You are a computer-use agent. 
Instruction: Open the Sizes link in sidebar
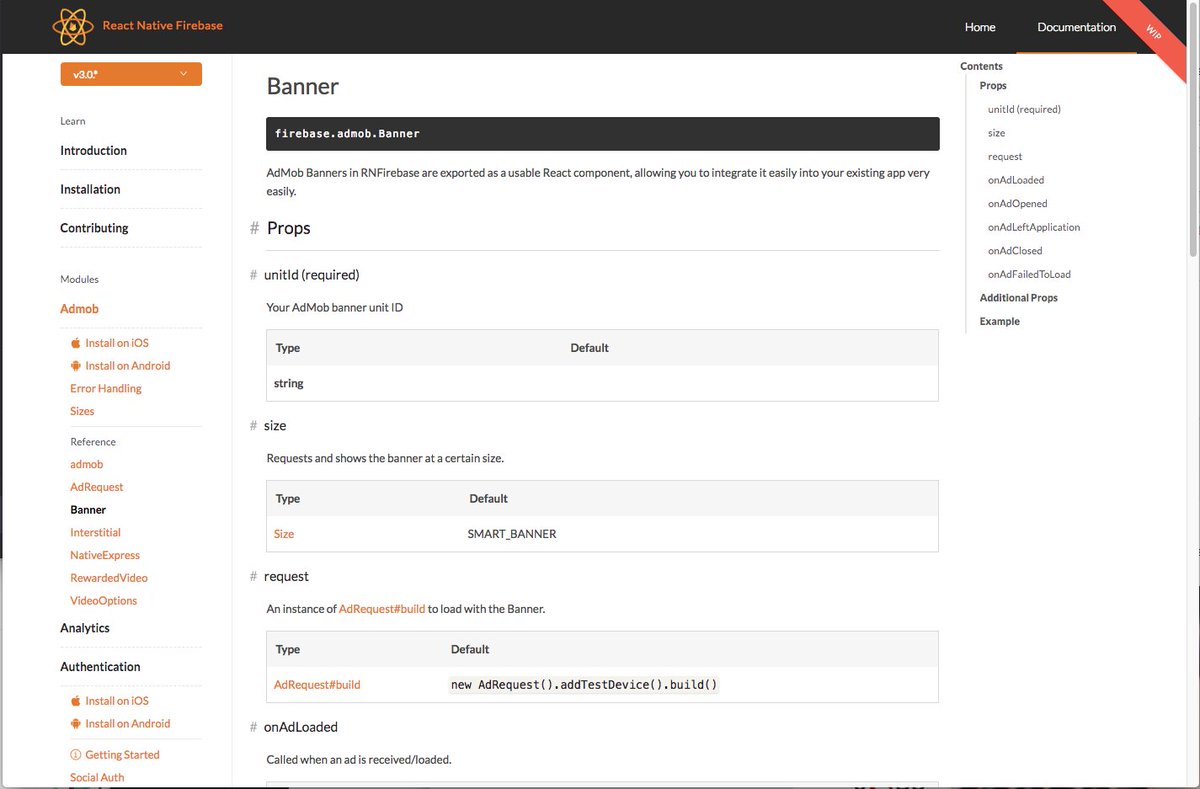click(82, 412)
